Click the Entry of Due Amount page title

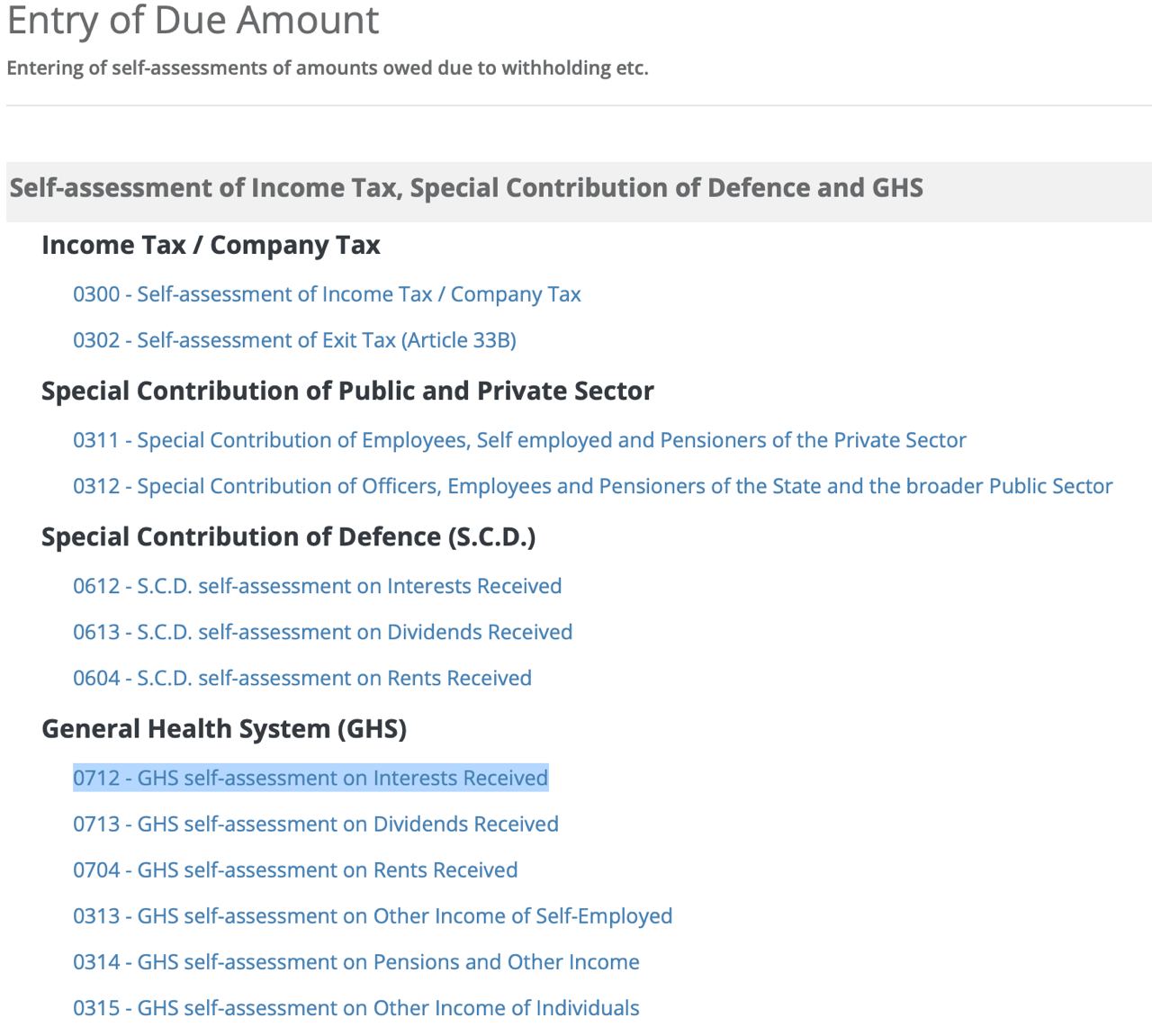pyautogui.click(x=193, y=20)
